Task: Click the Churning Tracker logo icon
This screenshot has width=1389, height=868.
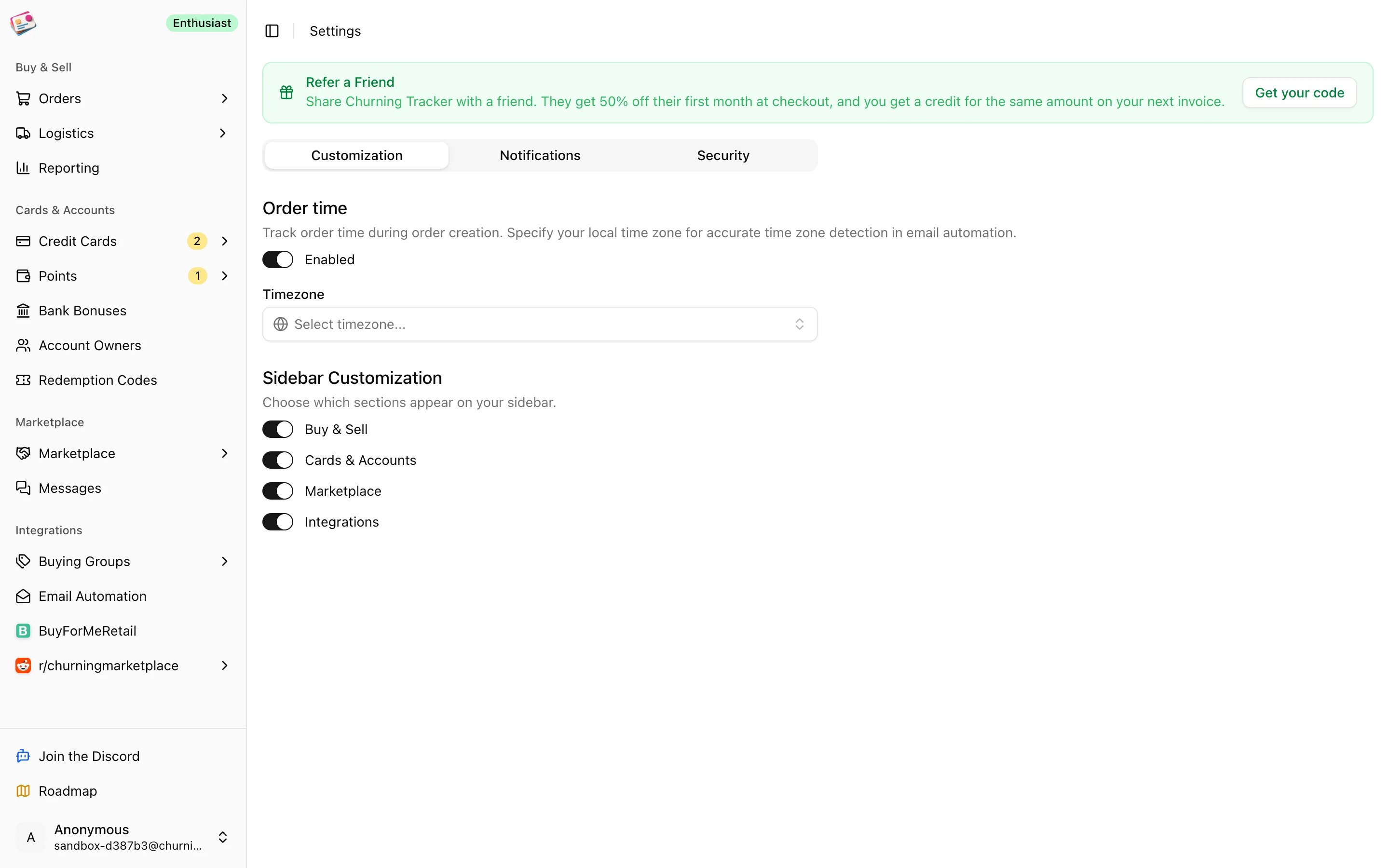Action: [24, 24]
